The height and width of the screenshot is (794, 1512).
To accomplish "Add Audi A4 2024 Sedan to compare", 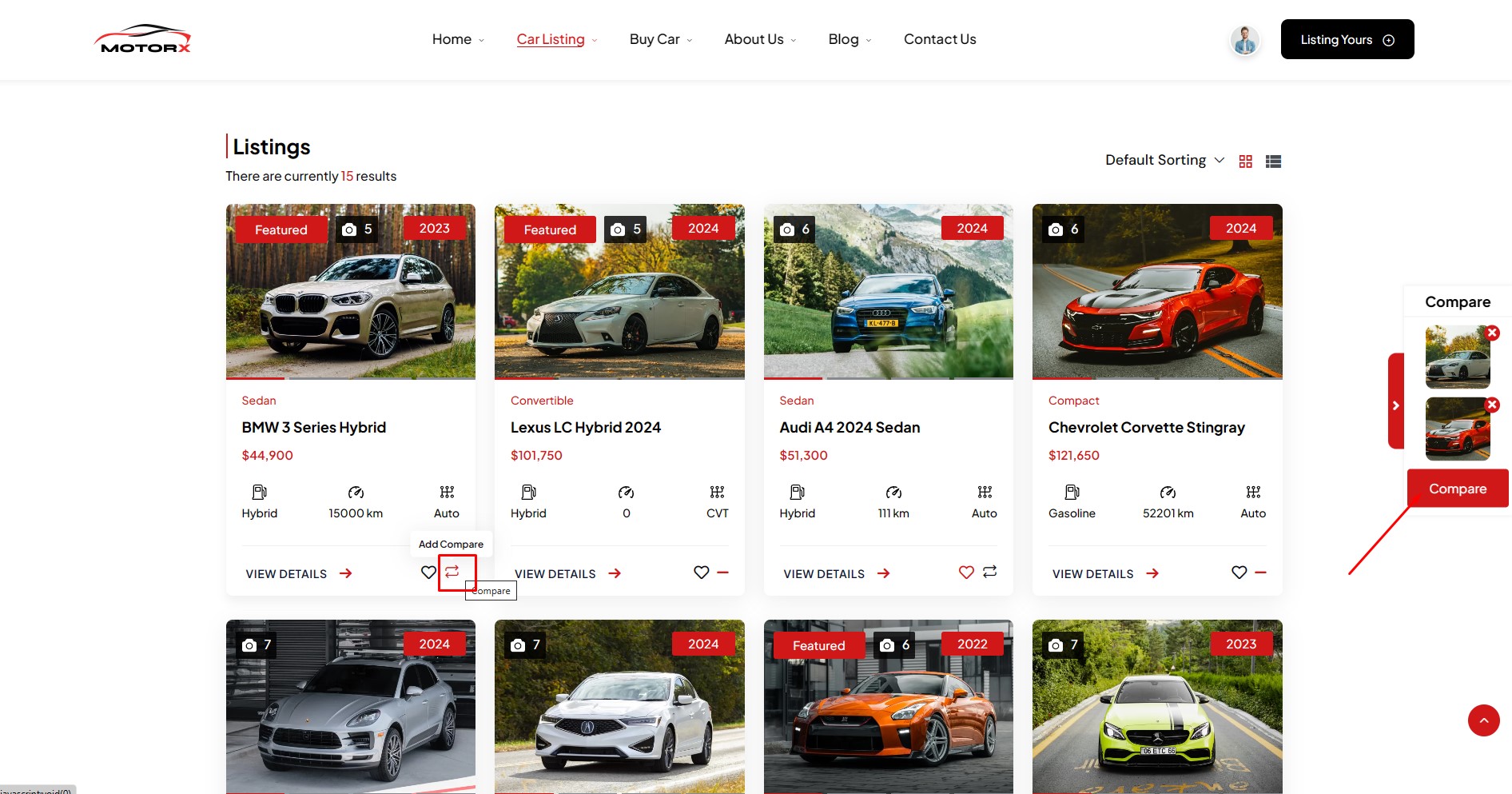I will coord(989,572).
